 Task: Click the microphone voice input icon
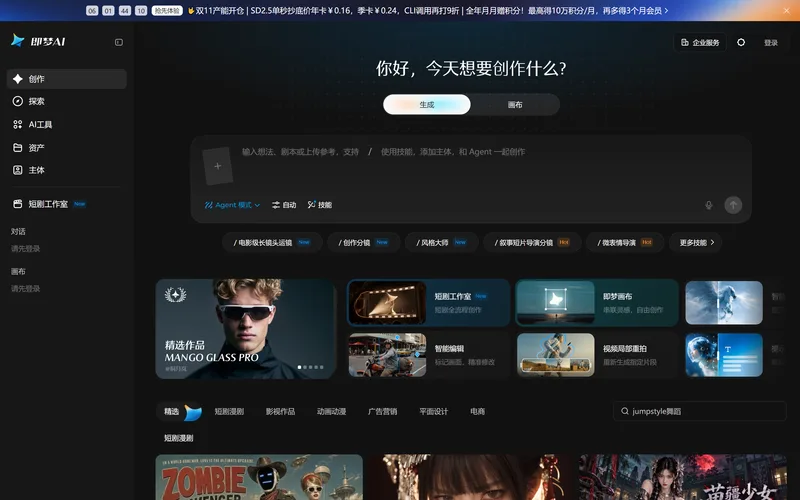pos(709,205)
